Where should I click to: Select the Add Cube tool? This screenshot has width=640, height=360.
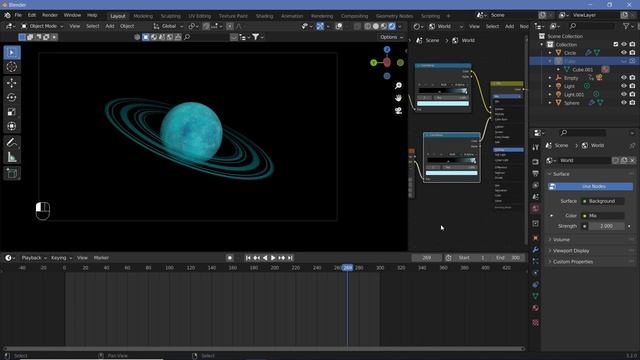(x=12, y=173)
